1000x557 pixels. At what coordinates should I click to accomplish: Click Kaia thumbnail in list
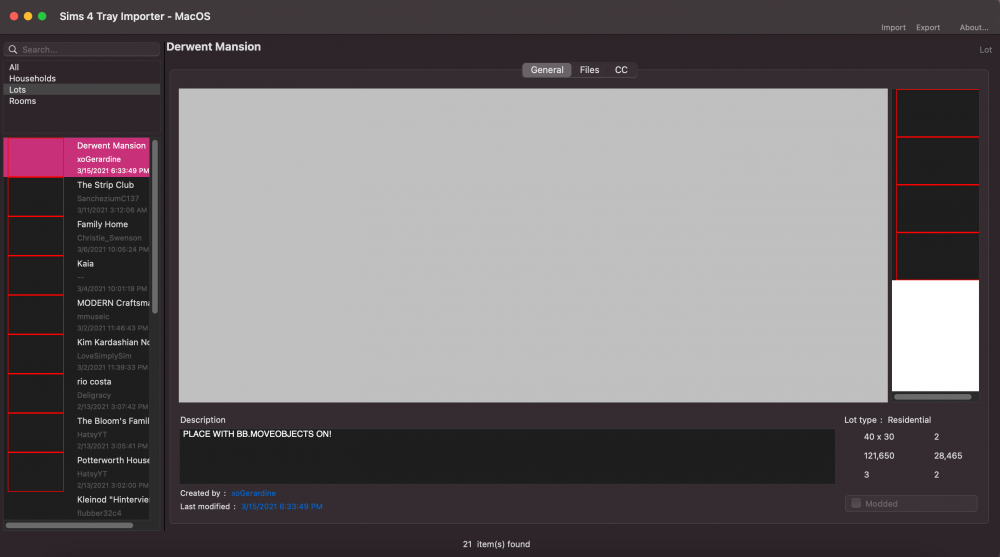pos(36,276)
